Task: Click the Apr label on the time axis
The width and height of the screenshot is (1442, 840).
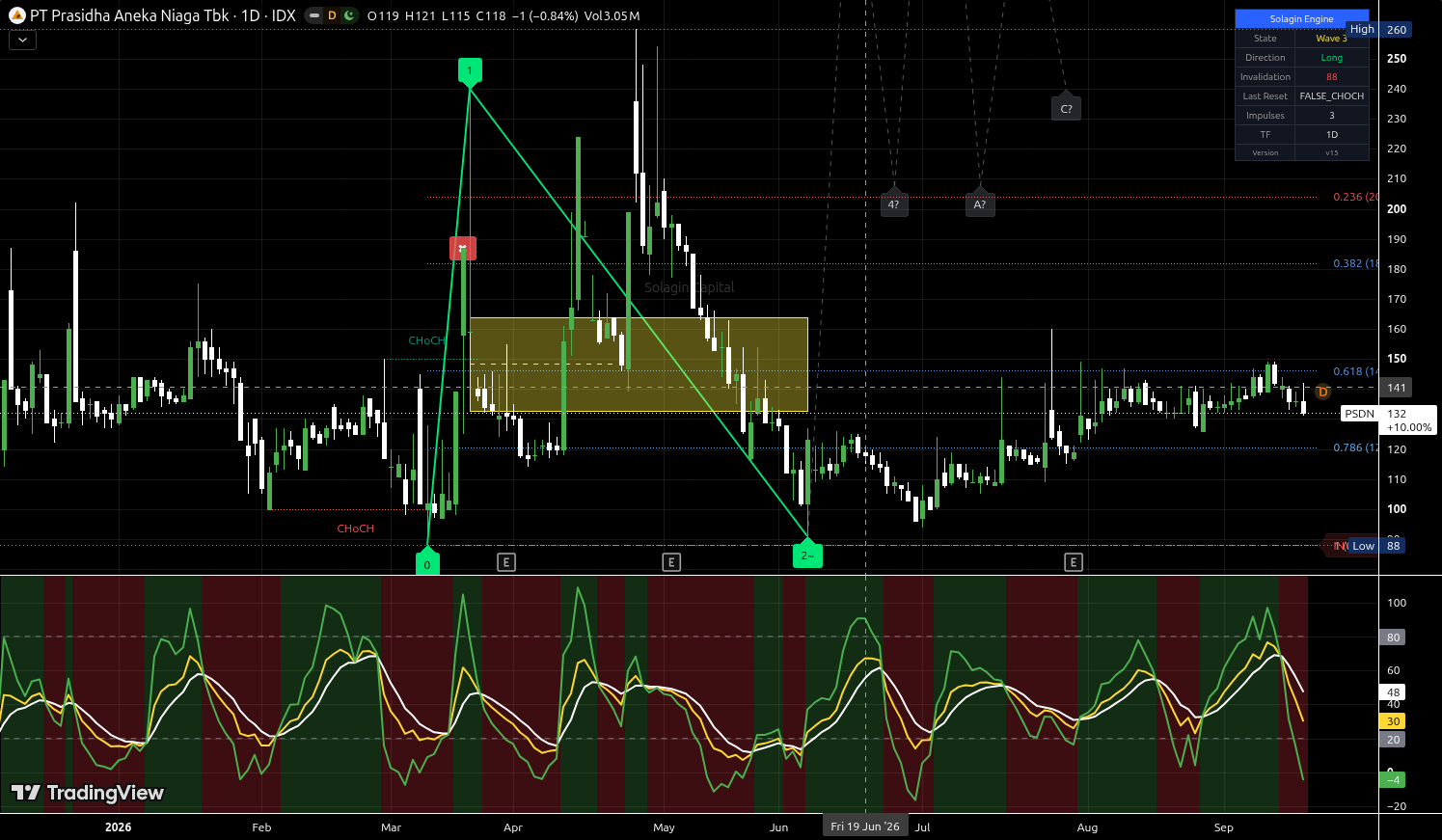Action: coord(513,827)
